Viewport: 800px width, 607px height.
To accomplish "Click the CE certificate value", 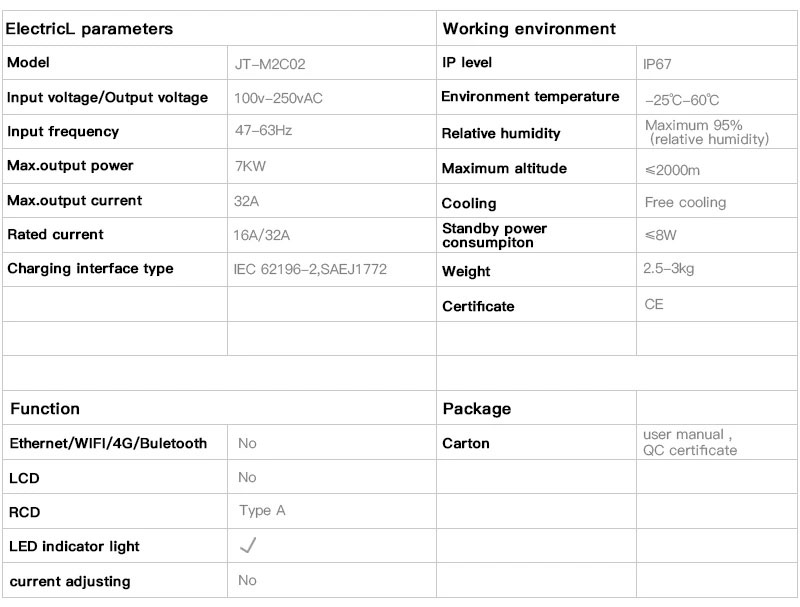I will (654, 304).
